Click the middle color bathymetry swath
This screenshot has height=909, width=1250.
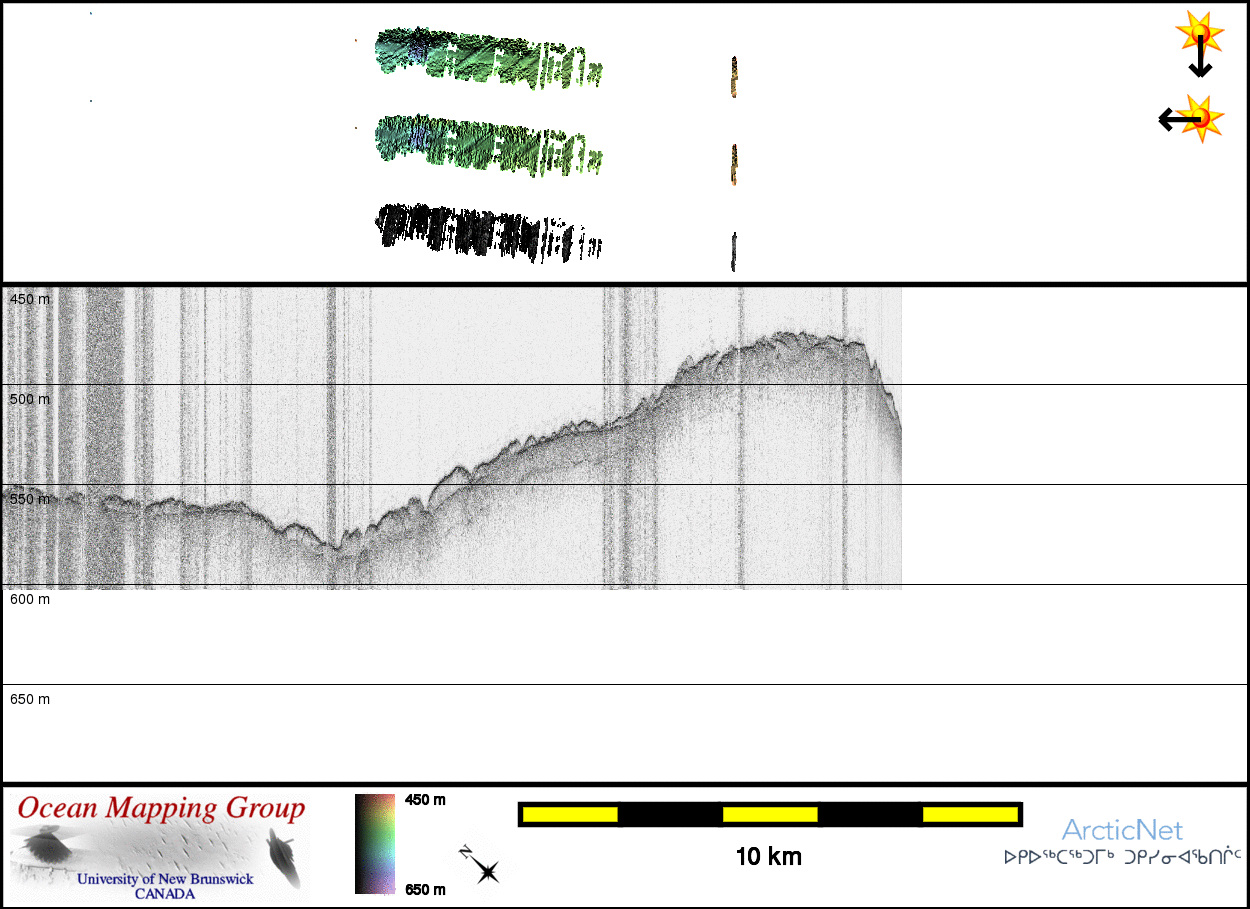point(480,140)
